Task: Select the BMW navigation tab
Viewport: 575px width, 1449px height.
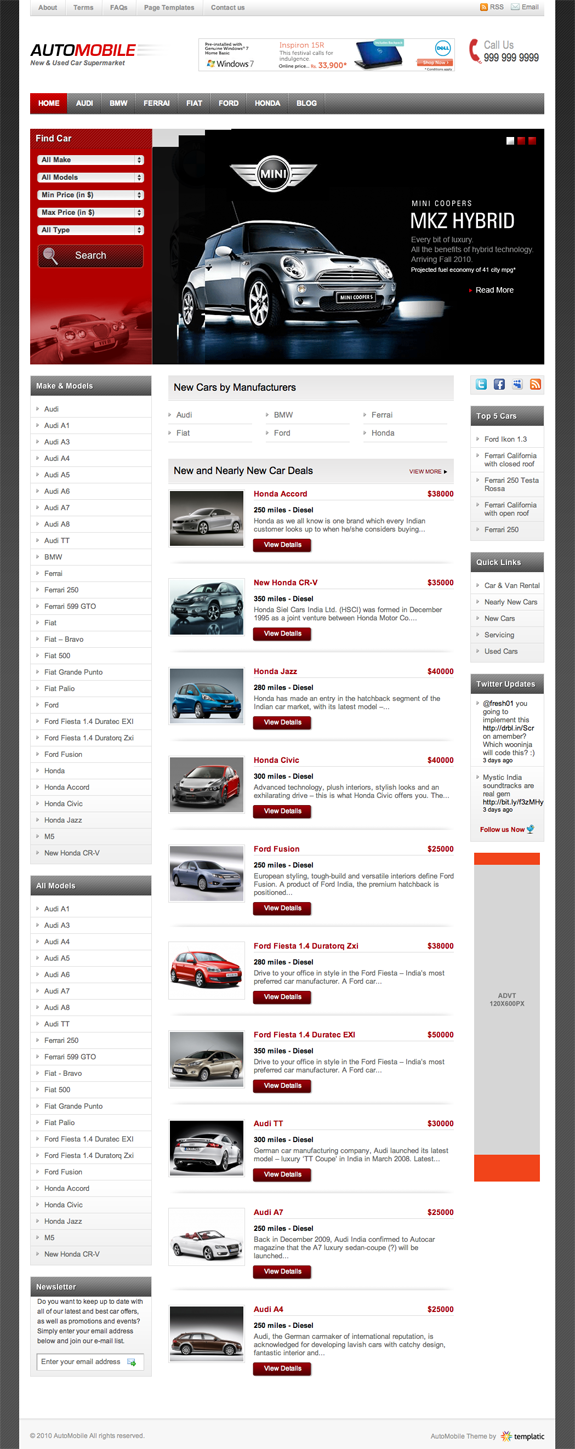Action: pos(119,103)
